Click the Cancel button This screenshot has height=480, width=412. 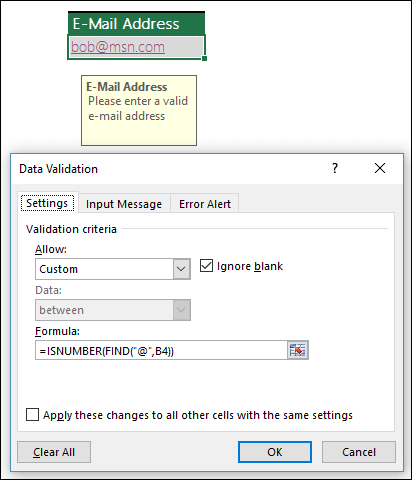click(x=359, y=452)
